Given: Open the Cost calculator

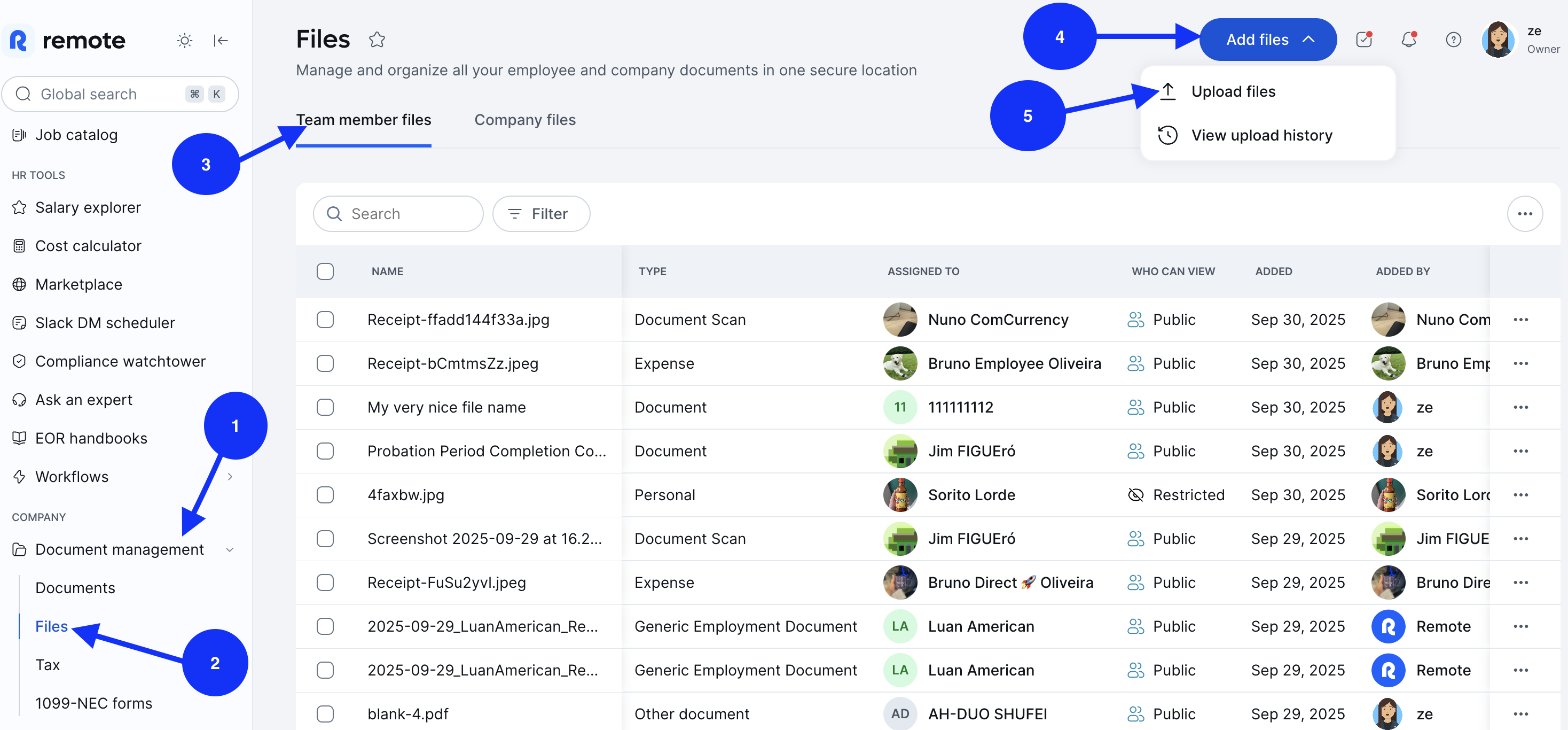Looking at the screenshot, I should pyautogui.click(x=88, y=246).
